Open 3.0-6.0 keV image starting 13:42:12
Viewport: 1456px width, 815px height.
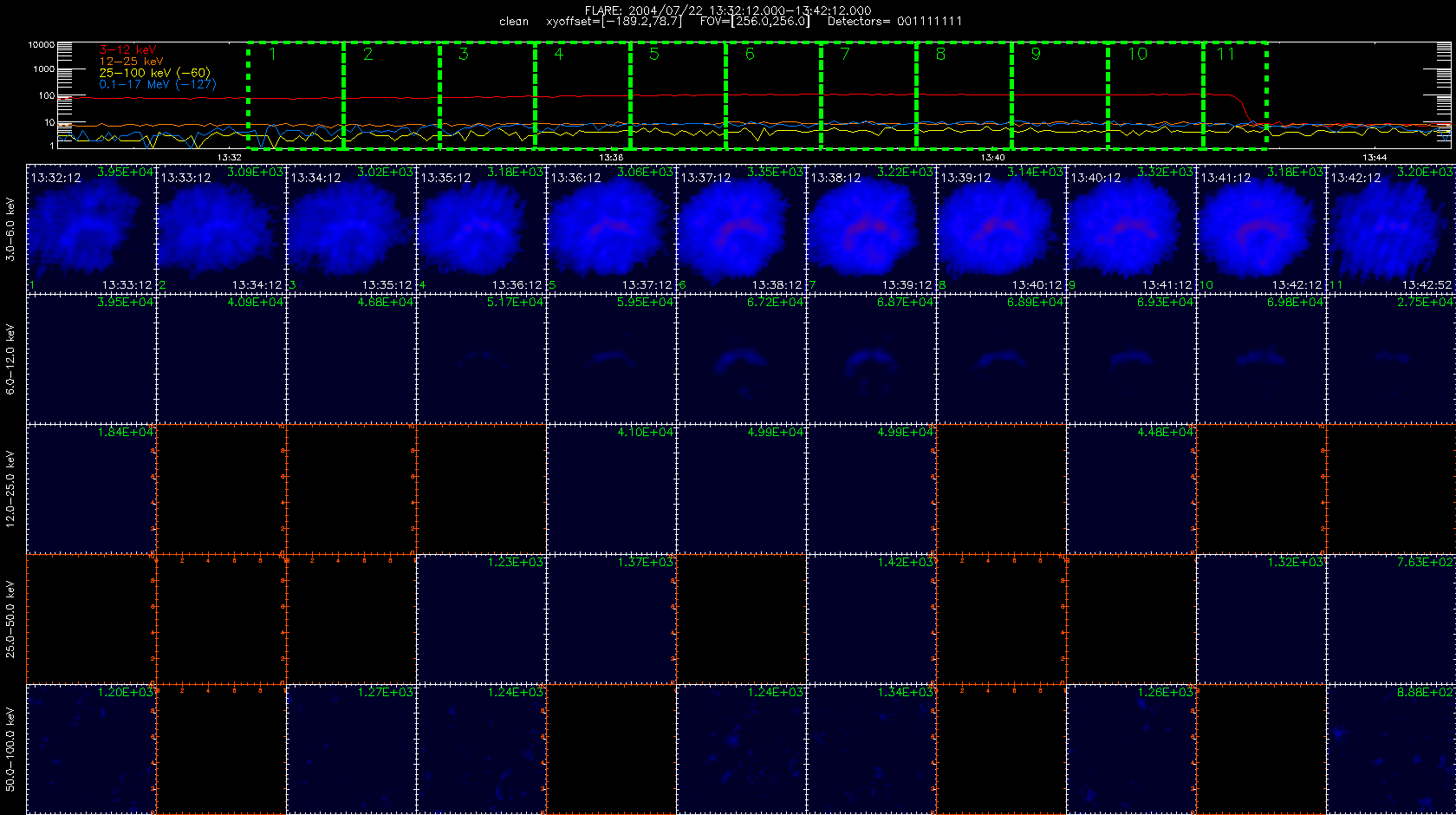1391,229
